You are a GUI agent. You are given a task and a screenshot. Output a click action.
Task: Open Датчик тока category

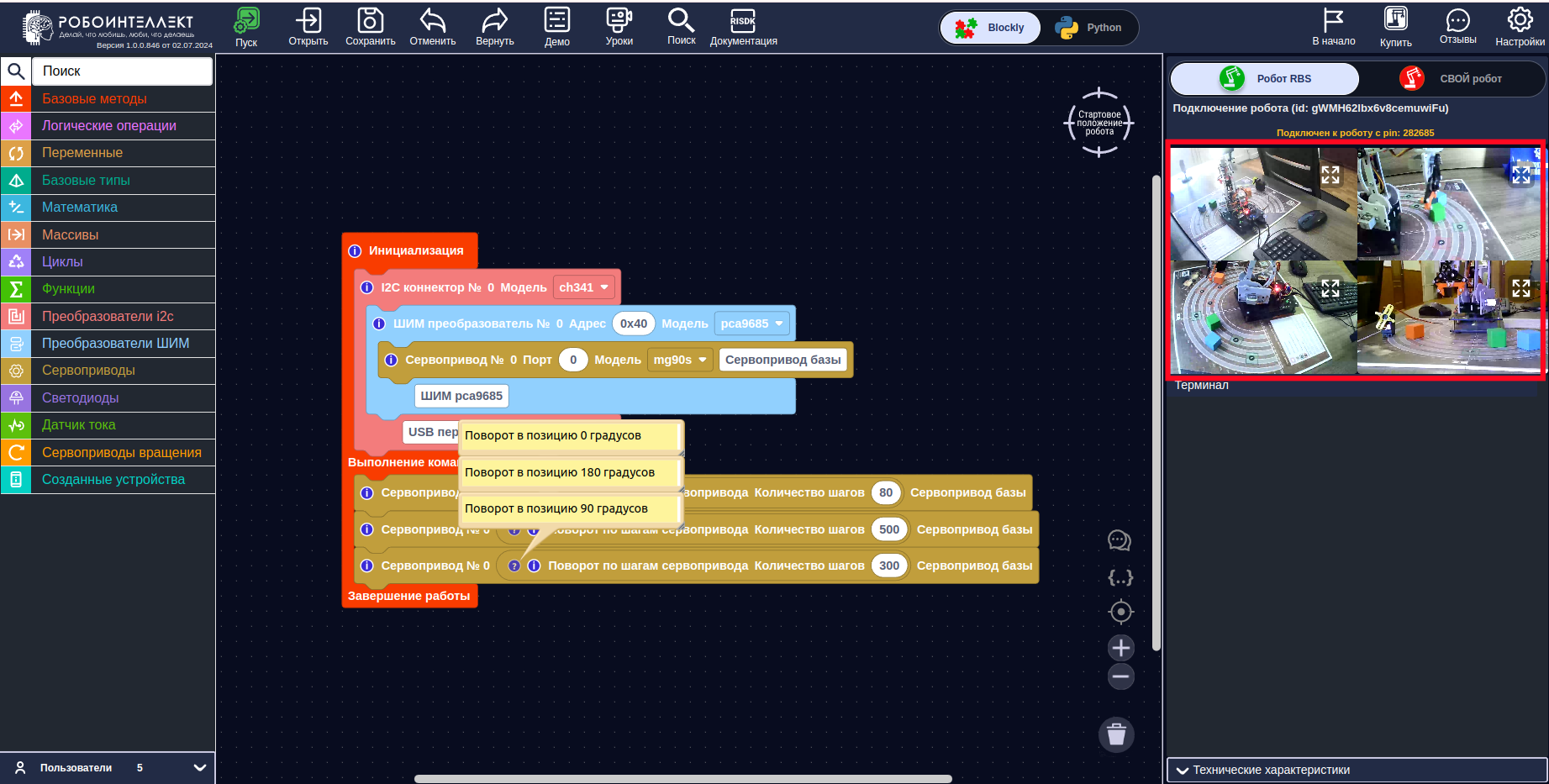pyautogui.click(x=108, y=424)
